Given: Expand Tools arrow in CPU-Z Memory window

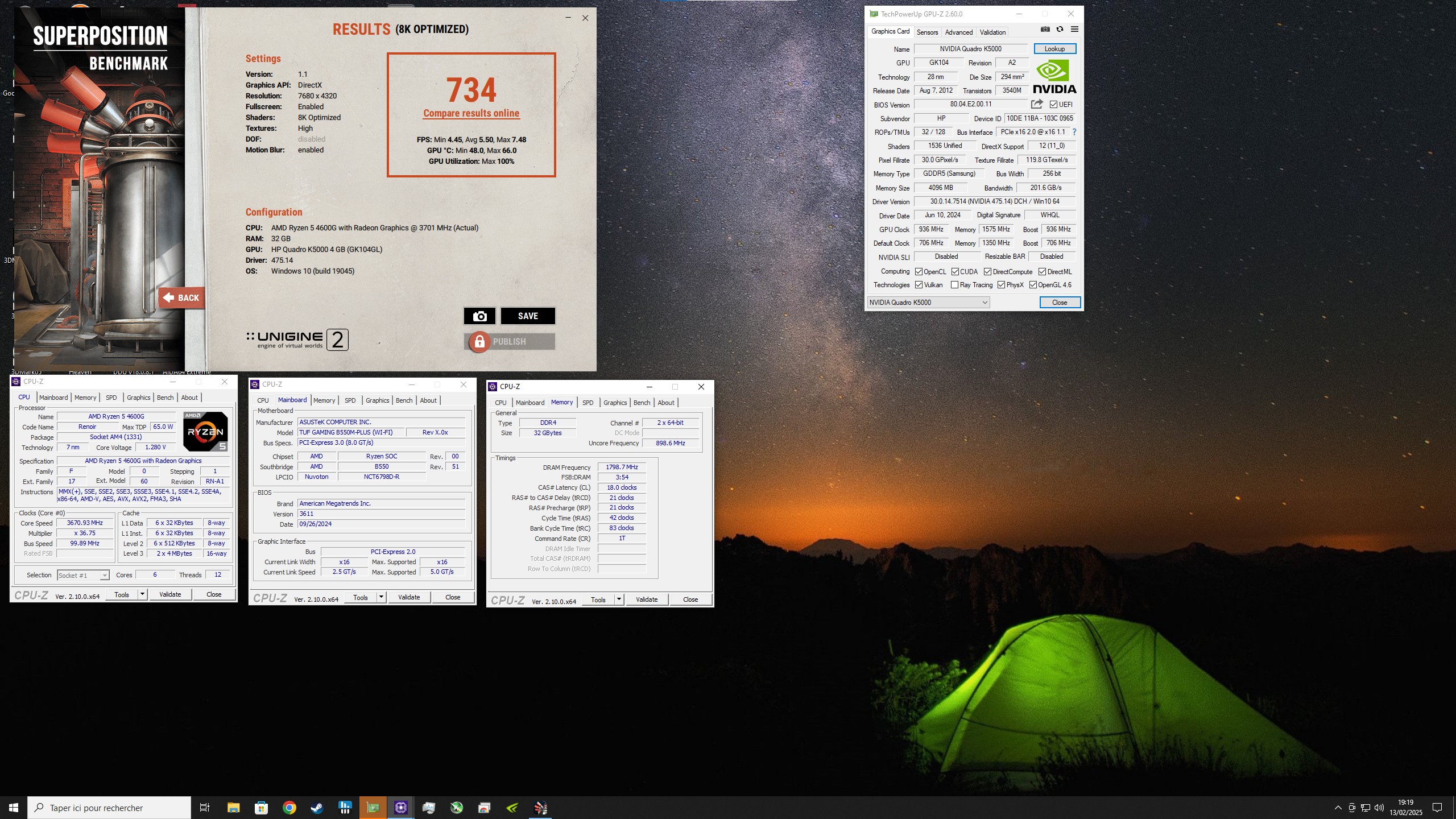Looking at the screenshot, I should coord(619,599).
